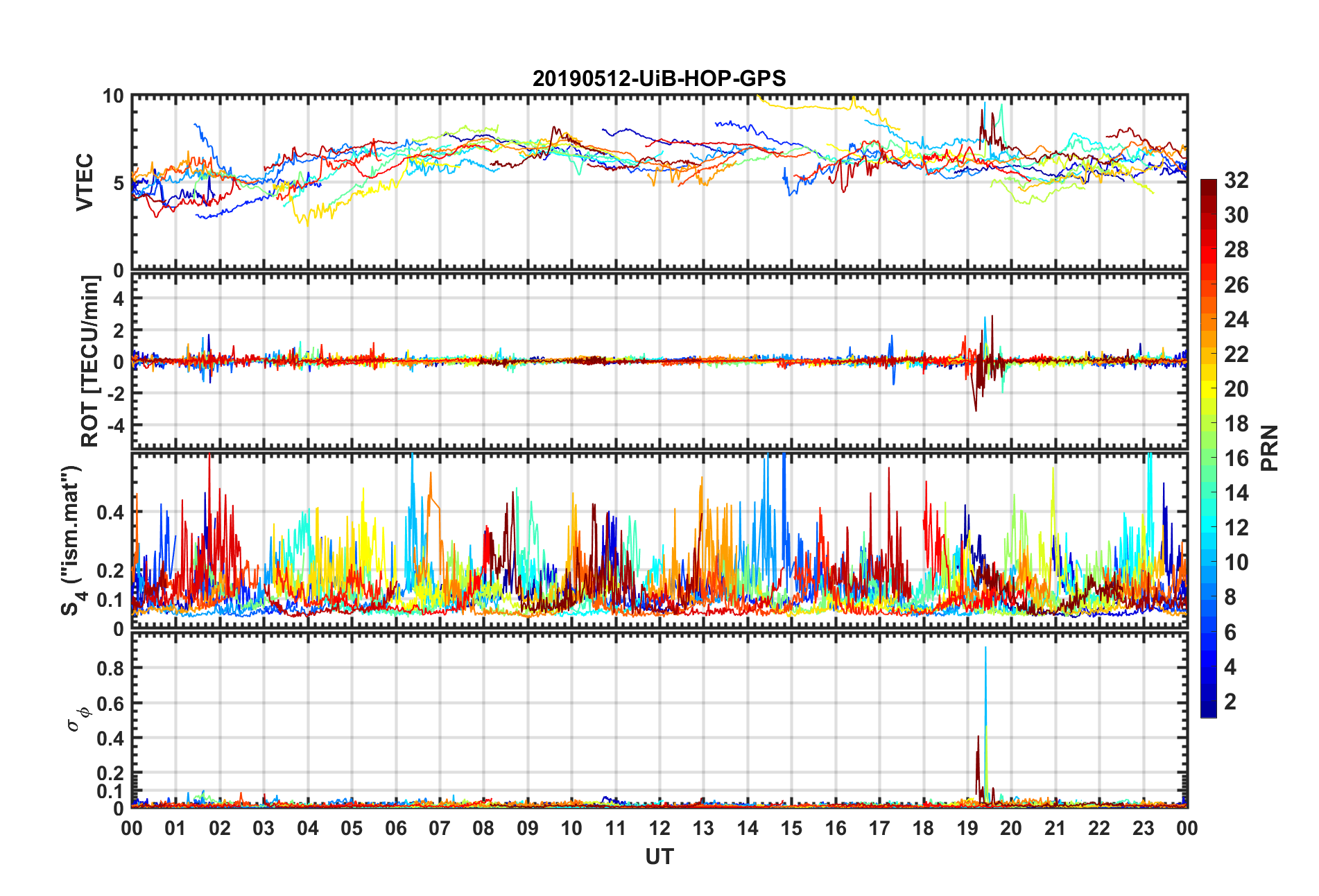Click the ROT axis tick label "-4"
The width and height of the screenshot is (1319, 896).
point(115,424)
